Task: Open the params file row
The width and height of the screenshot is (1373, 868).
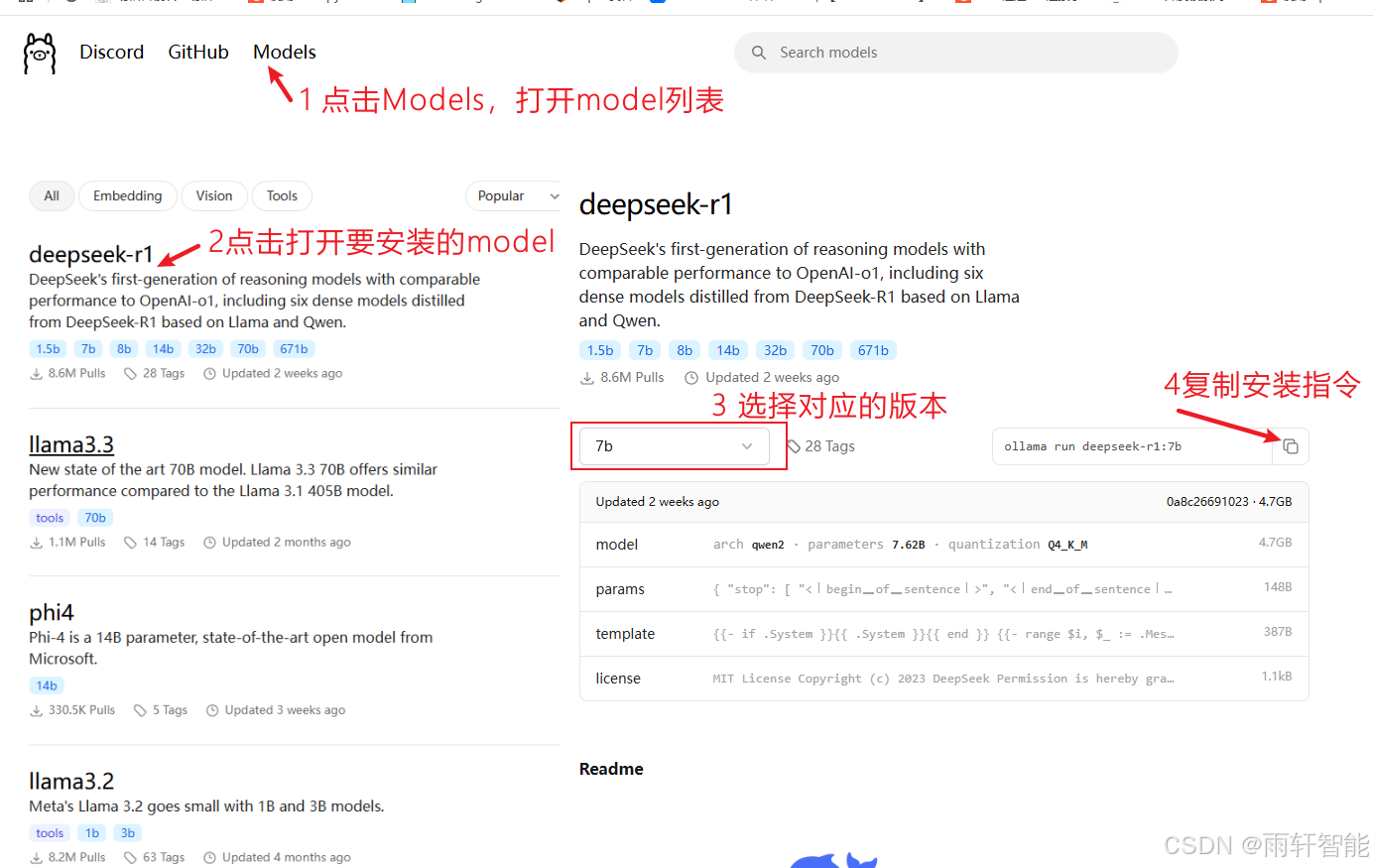Action: [x=943, y=588]
